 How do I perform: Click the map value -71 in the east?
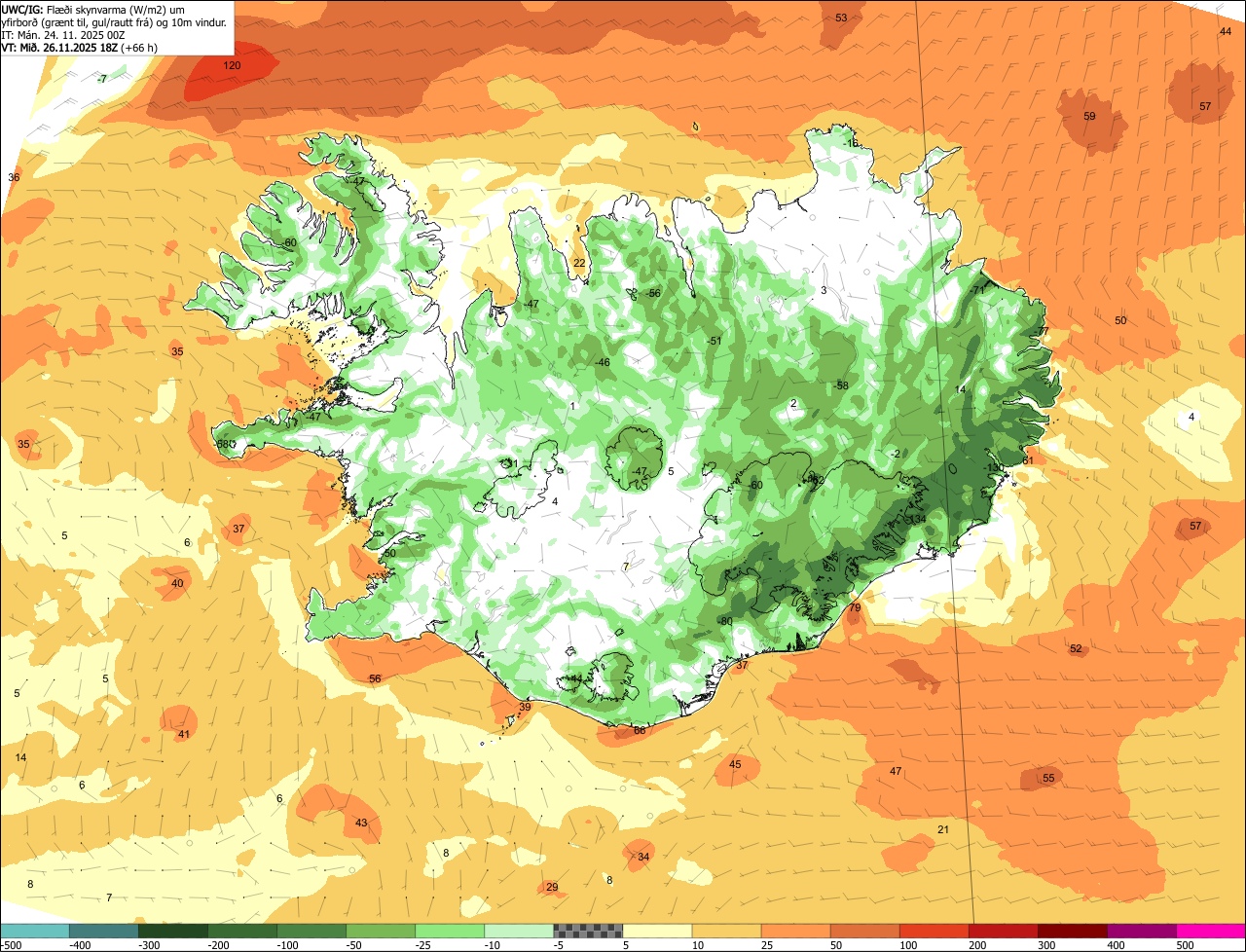click(977, 290)
